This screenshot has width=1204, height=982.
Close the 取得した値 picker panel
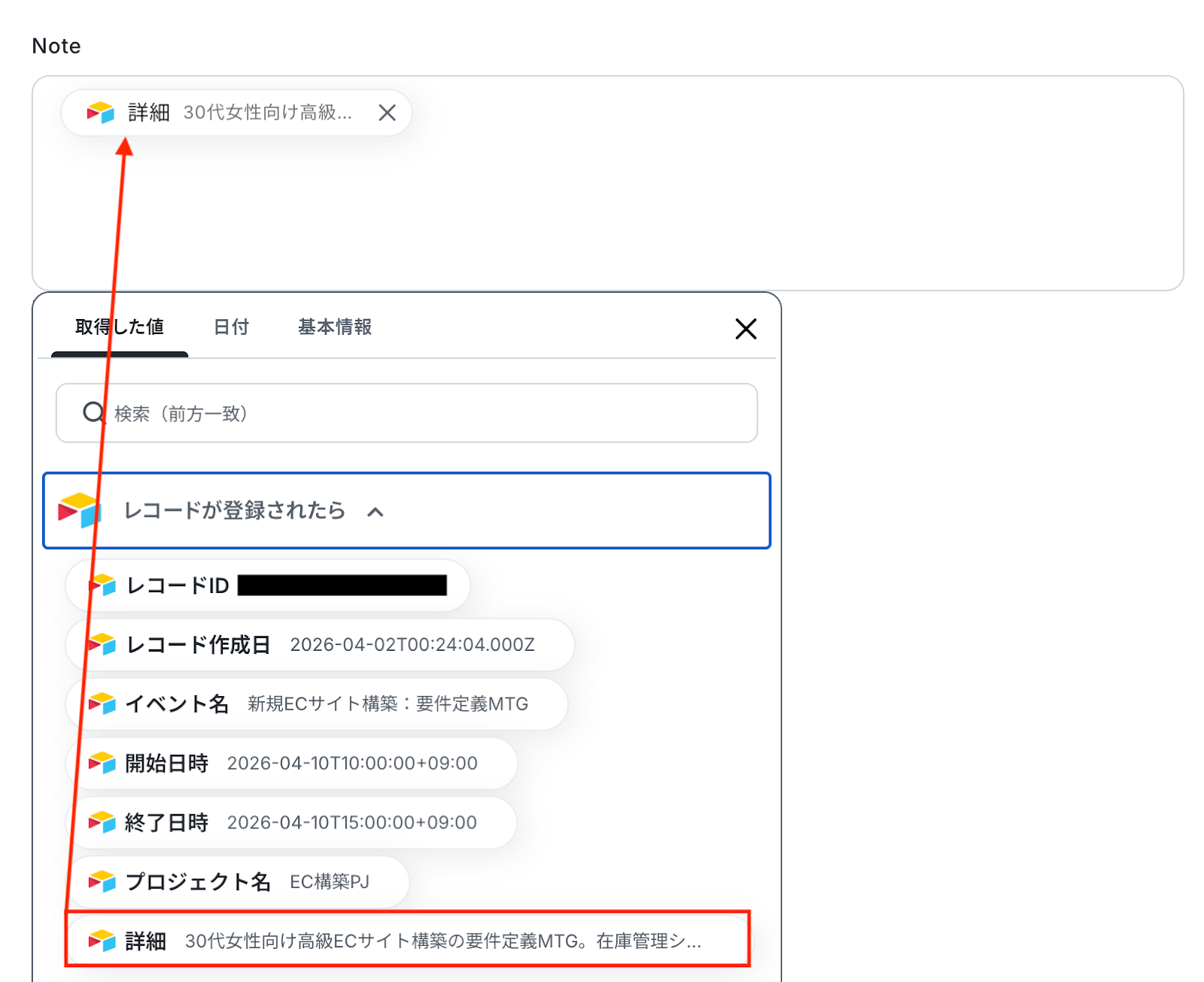pyautogui.click(x=746, y=329)
